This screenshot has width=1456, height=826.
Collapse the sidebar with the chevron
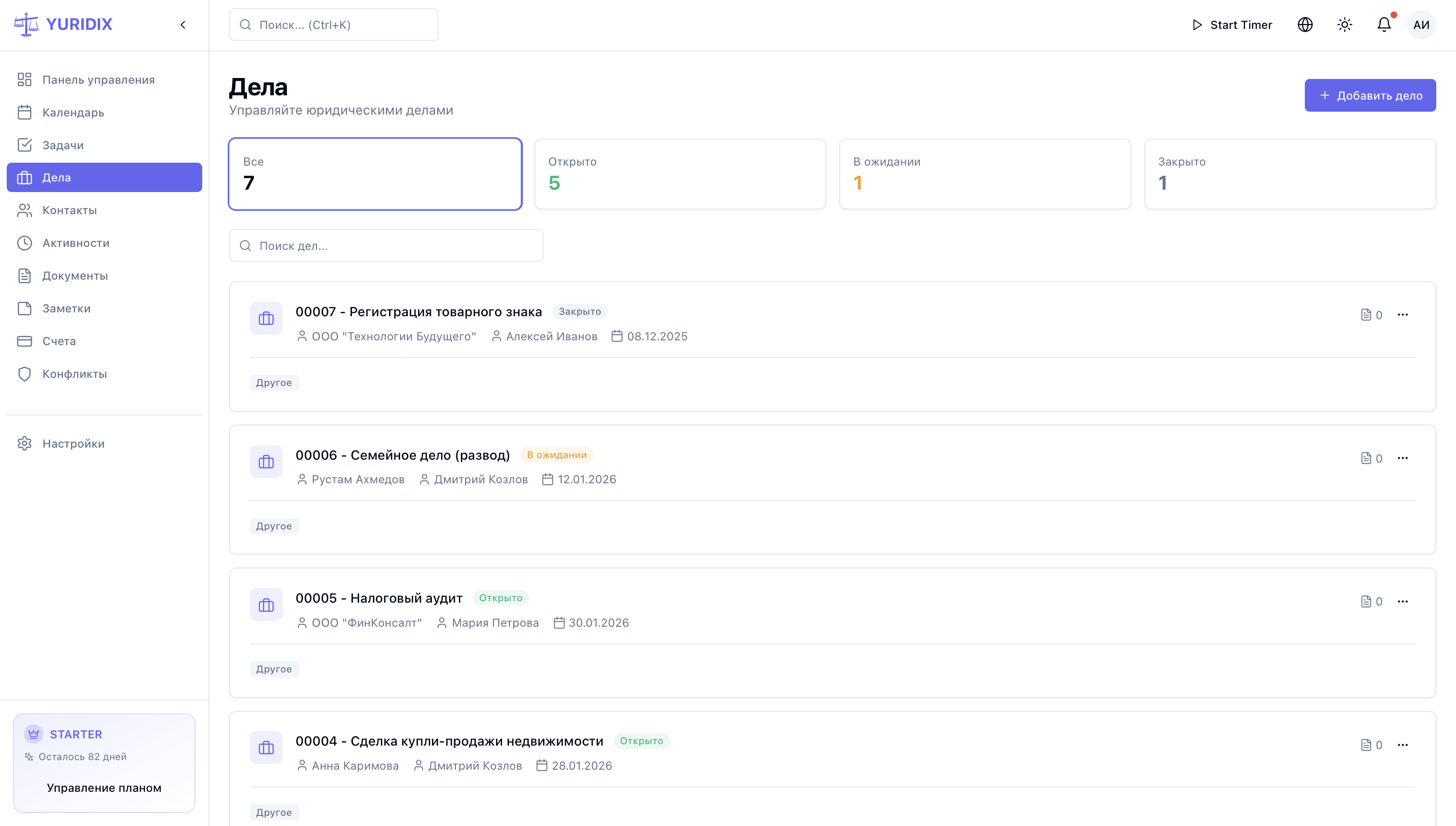tap(182, 25)
